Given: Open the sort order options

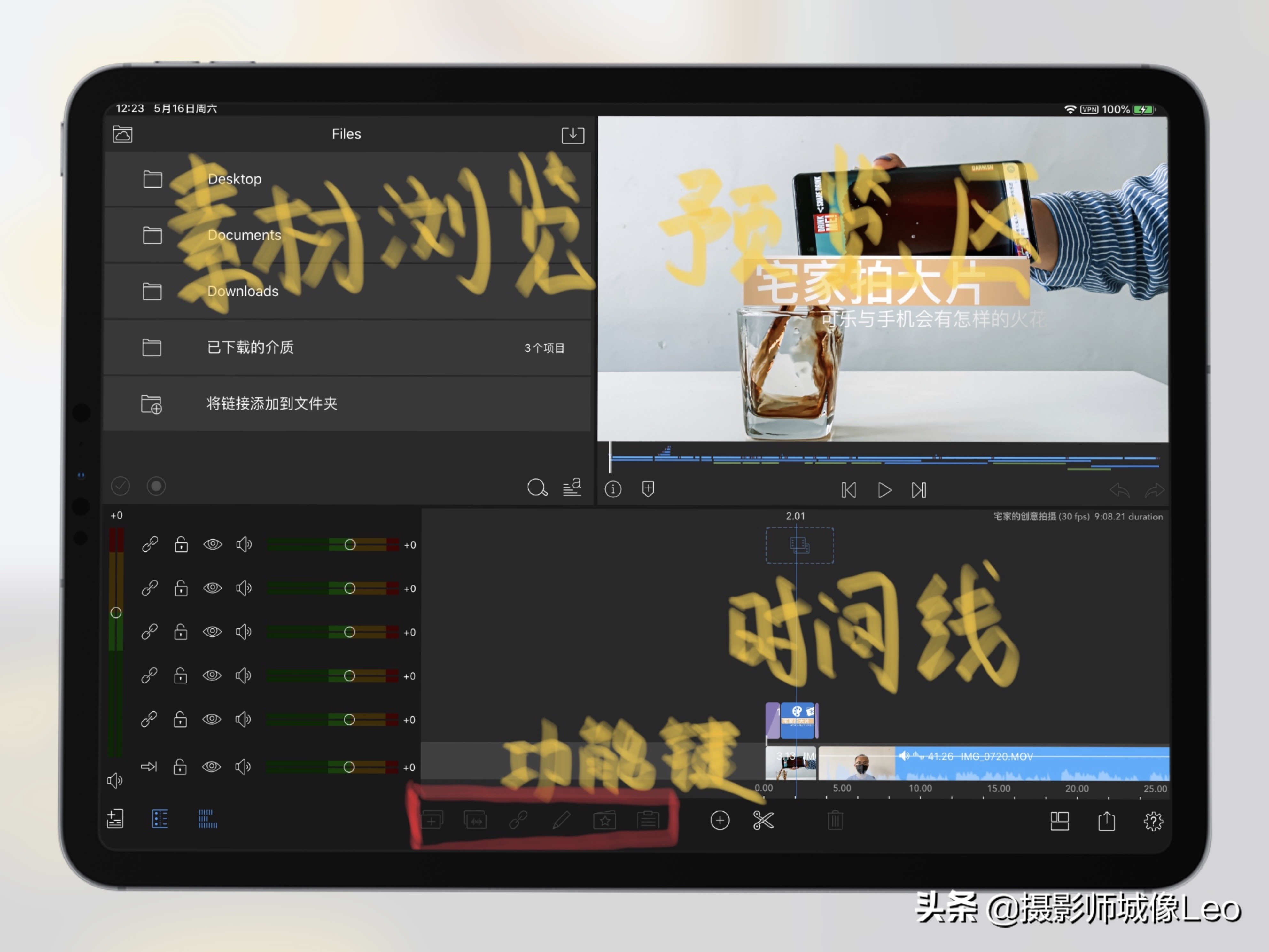Looking at the screenshot, I should pos(572,487).
